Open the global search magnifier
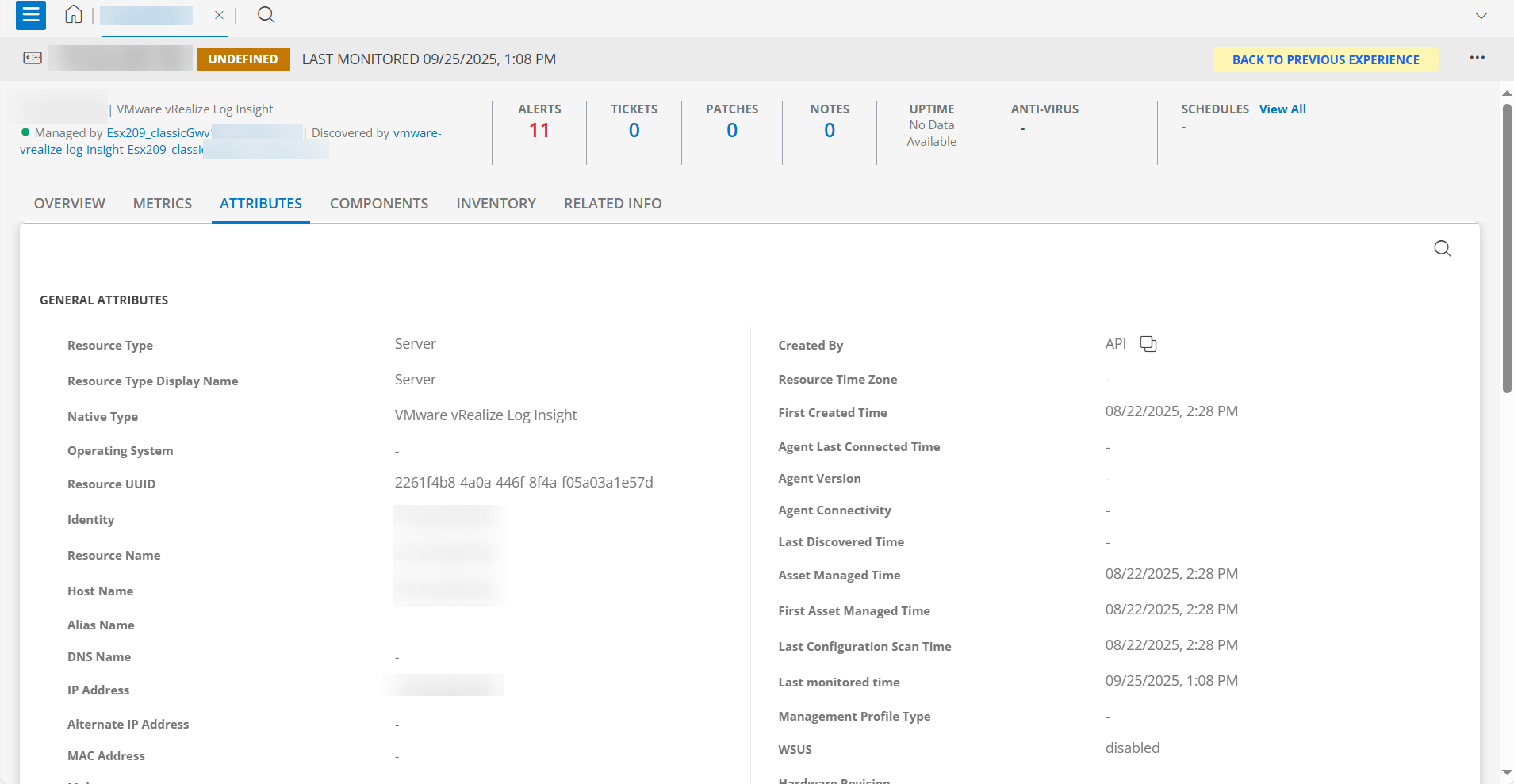Image resolution: width=1514 pixels, height=784 pixels. coord(266,15)
